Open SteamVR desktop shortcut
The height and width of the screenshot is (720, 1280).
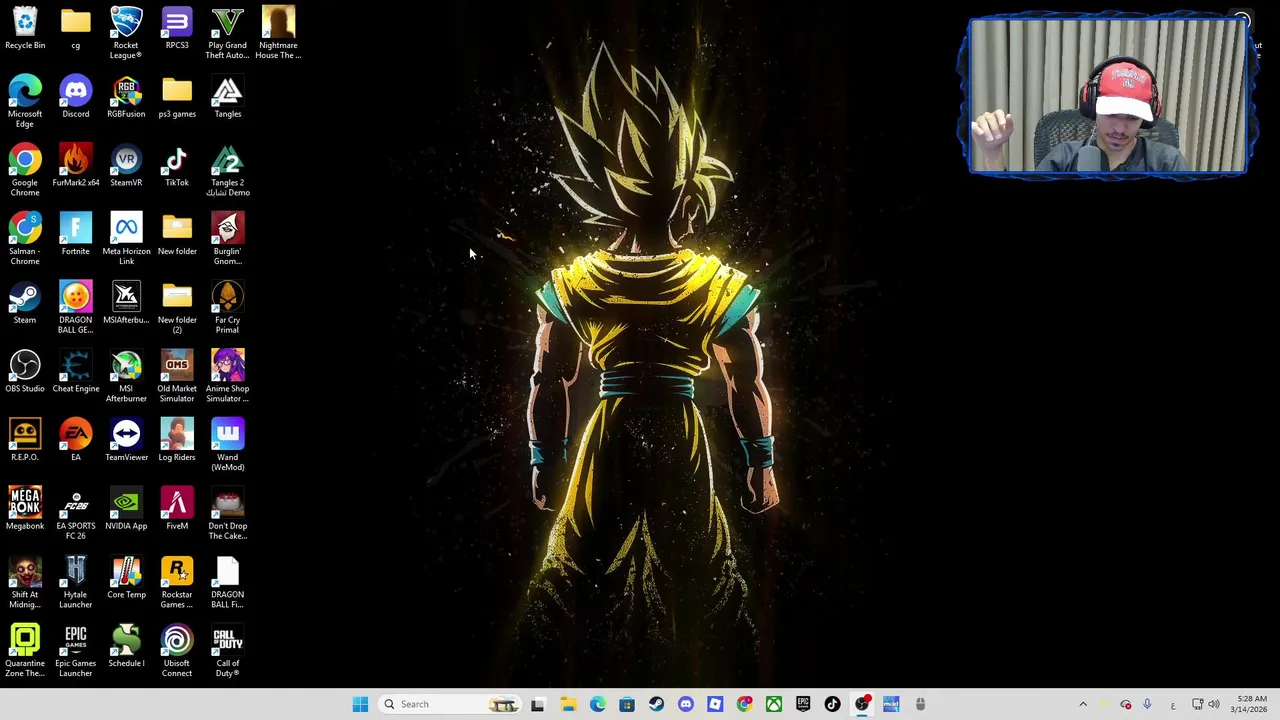coord(126,165)
